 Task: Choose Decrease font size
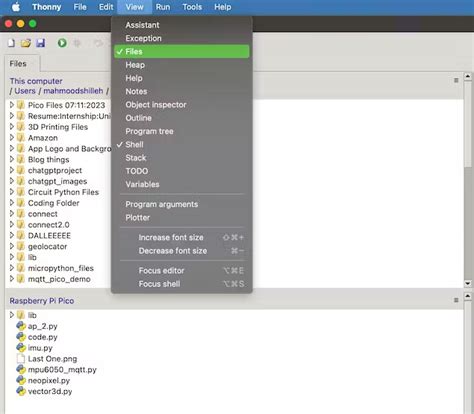coord(182,251)
